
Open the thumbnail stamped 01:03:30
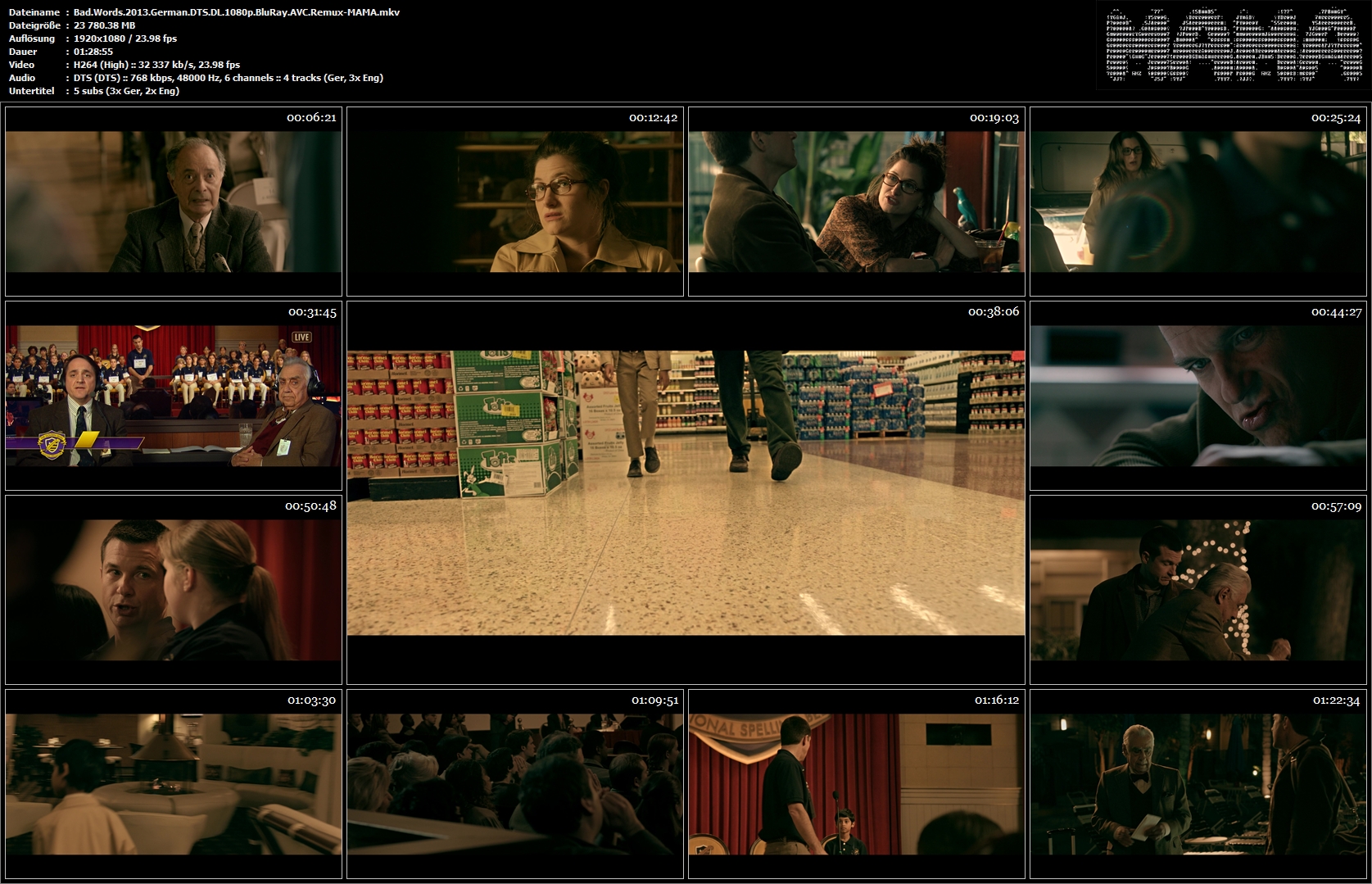tap(174, 784)
